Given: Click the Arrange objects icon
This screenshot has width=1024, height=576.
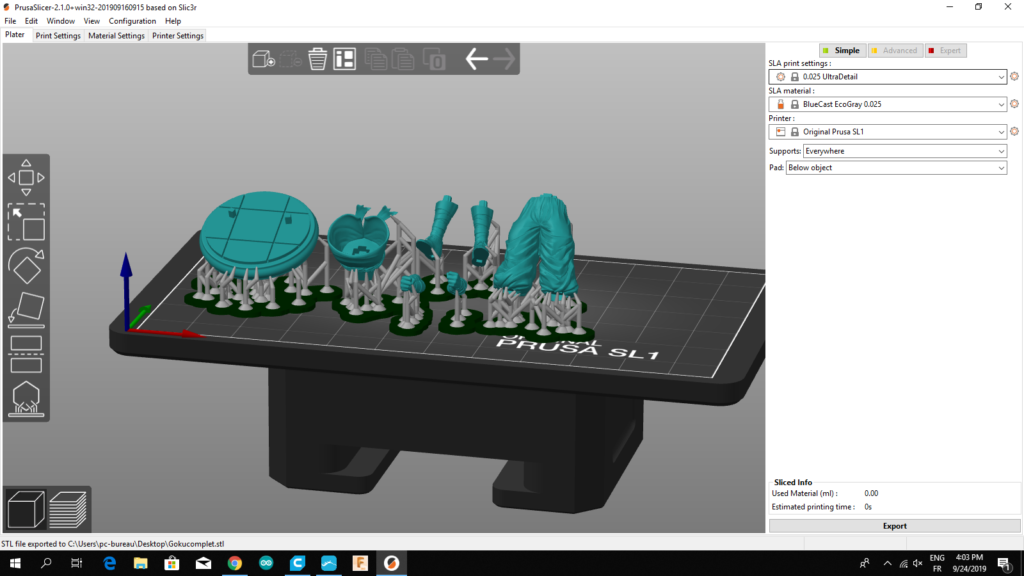Looking at the screenshot, I should pyautogui.click(x=344, y=59).
